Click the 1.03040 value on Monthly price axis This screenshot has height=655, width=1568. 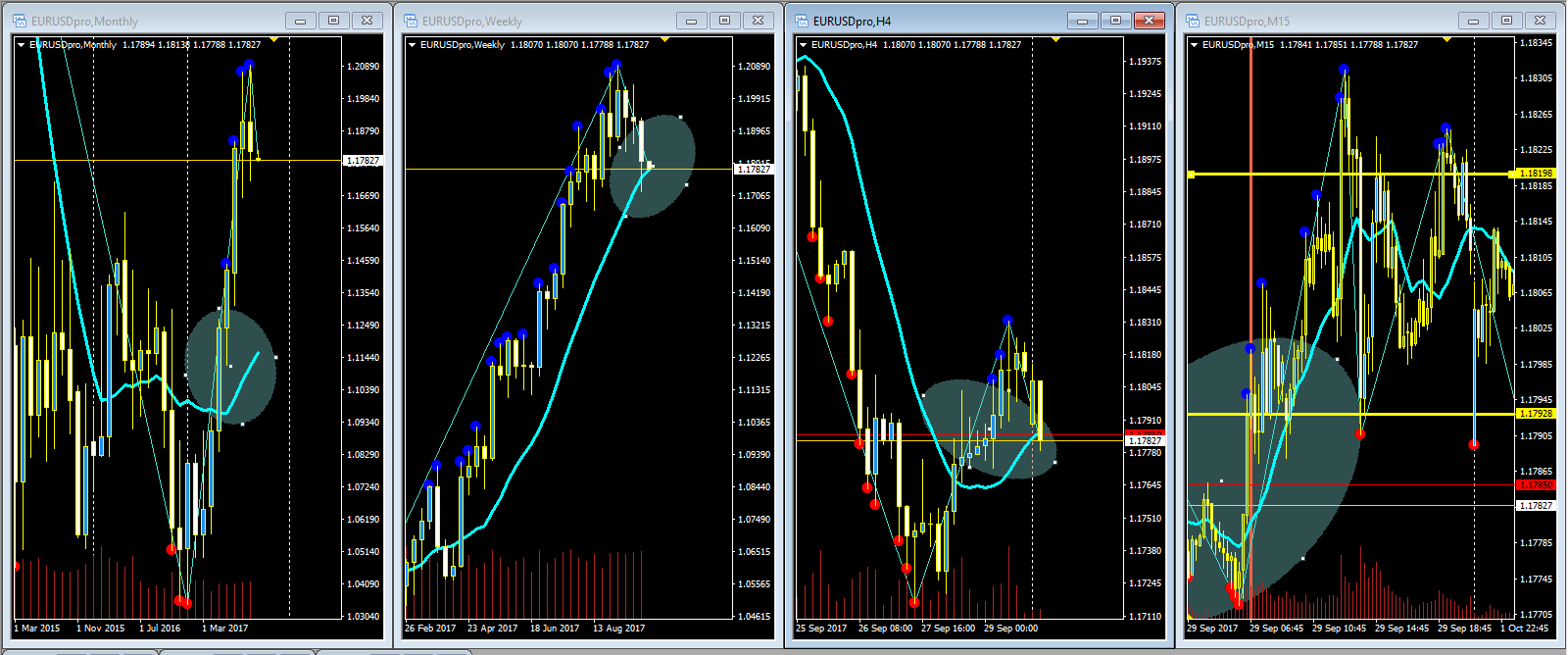[363, 617]
